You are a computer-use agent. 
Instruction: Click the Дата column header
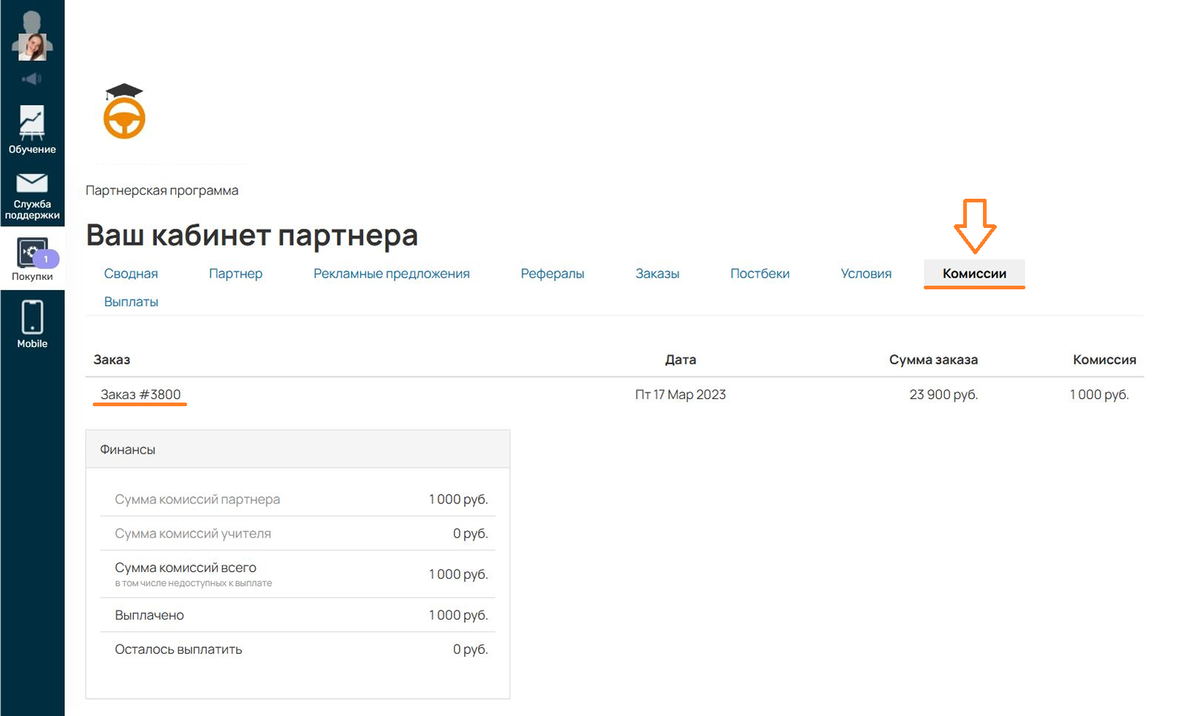[x=681, y=359]
